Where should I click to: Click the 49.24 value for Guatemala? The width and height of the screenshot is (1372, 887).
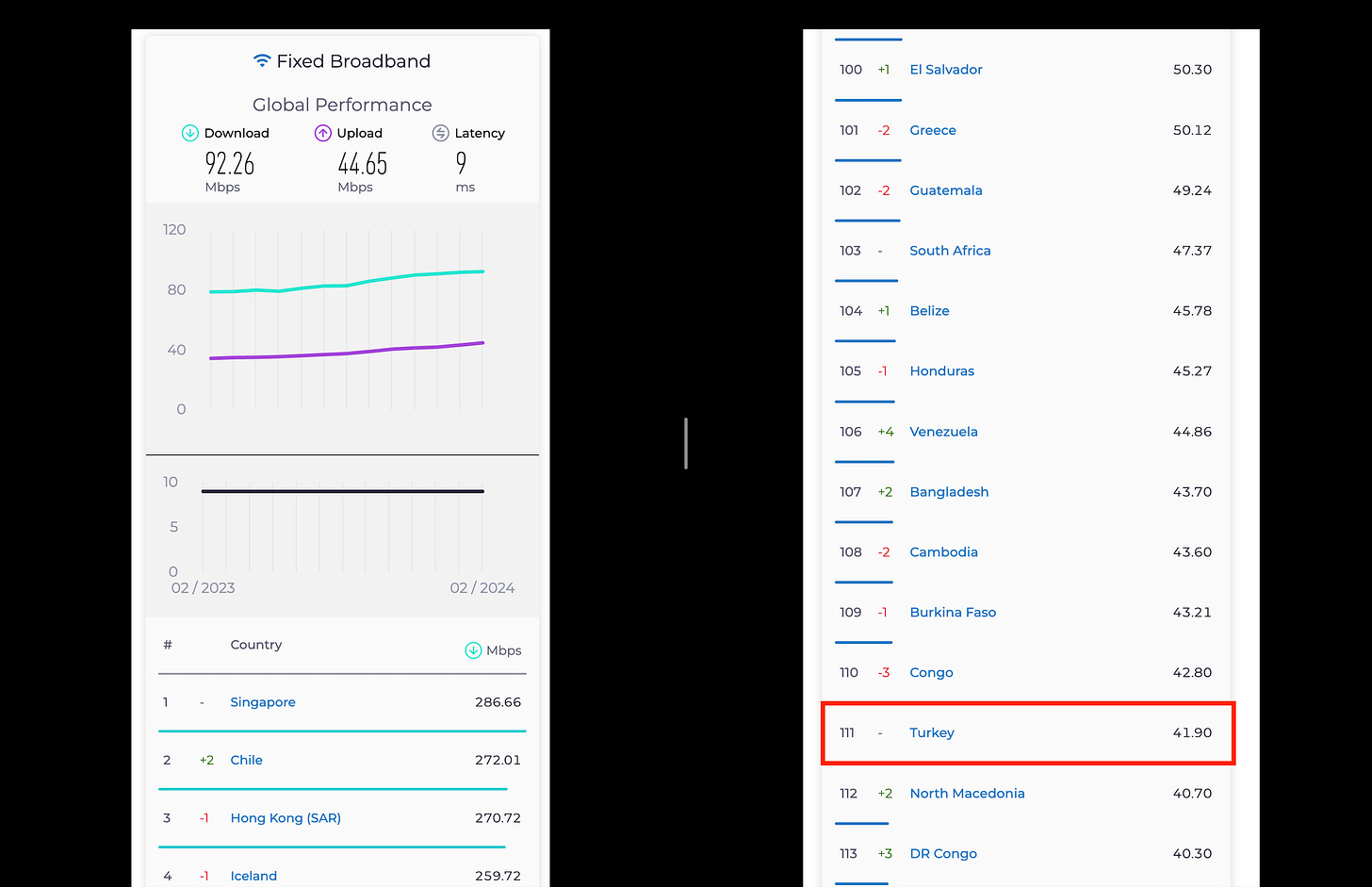(1192, 190)
